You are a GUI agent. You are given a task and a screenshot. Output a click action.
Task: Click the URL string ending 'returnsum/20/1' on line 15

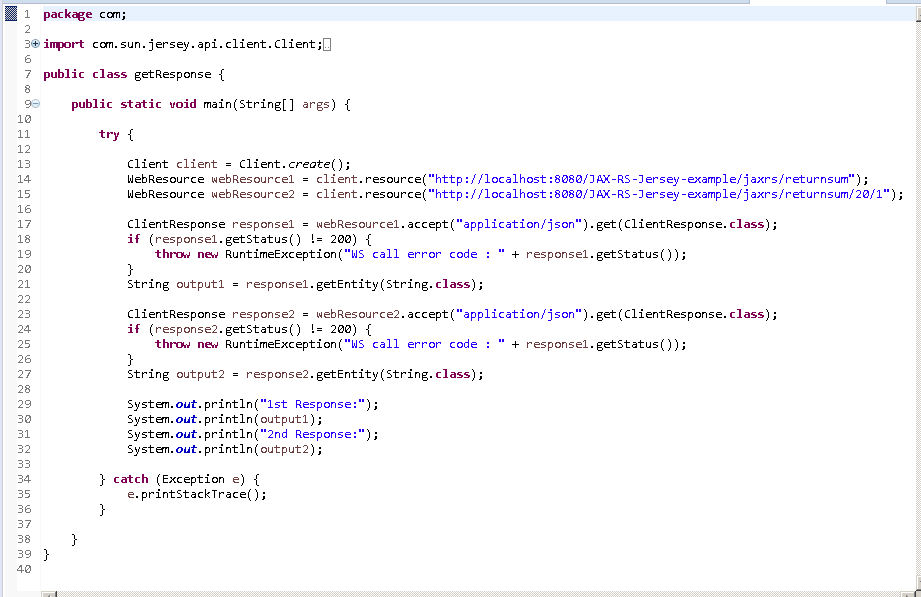pyautogui.click(x=659, y=194)
